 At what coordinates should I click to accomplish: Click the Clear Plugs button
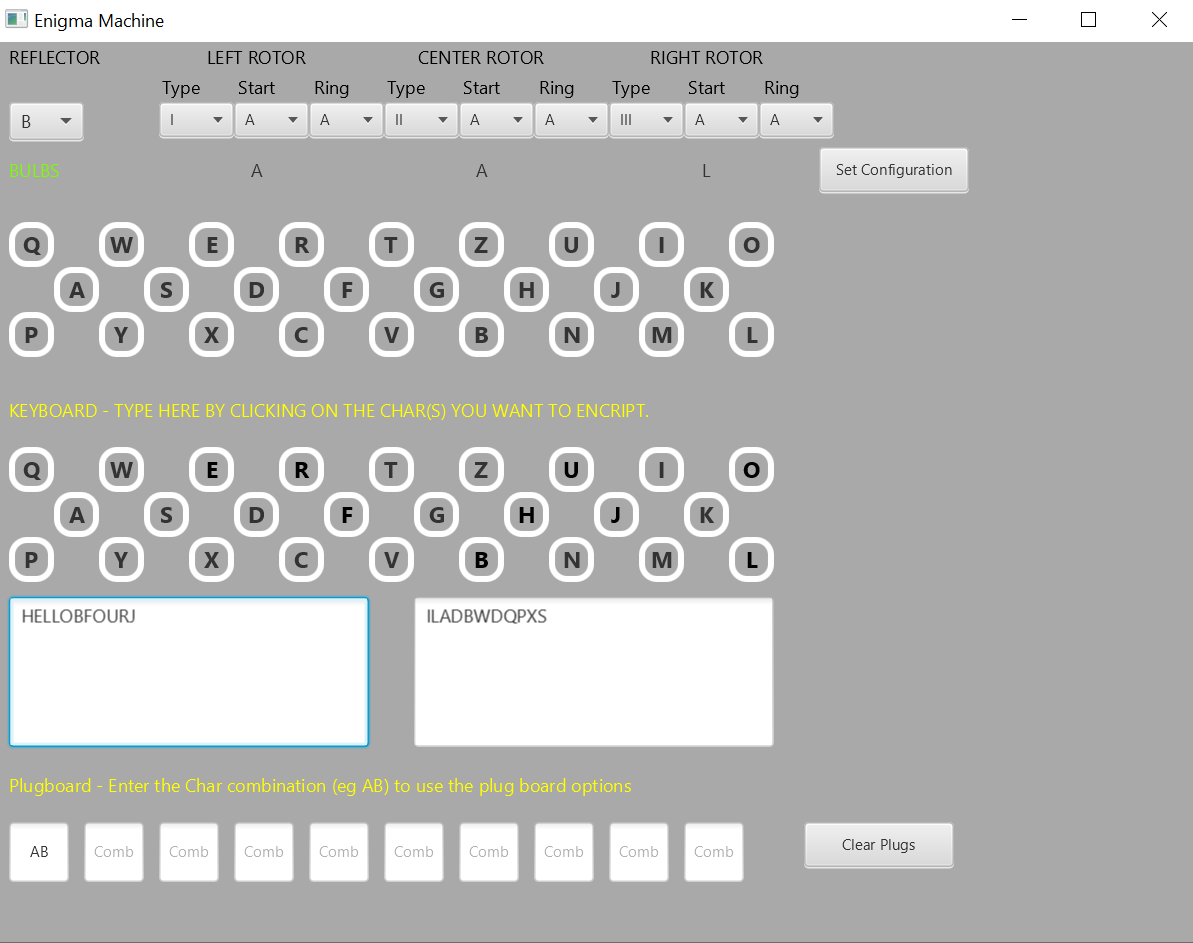(x=879, y=845)
